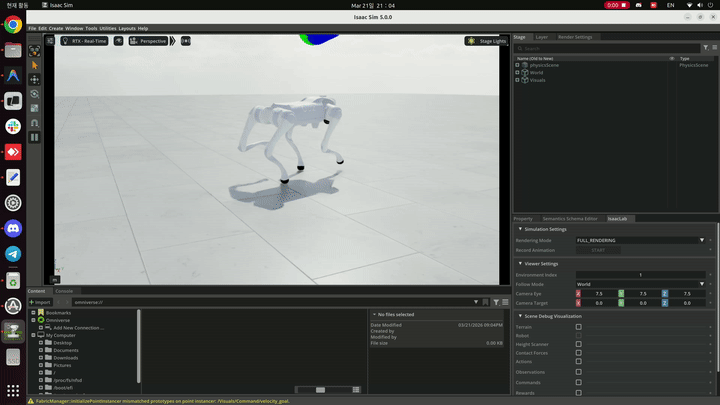720x405 pixels.
Task: Toggle the Observations checkbox
Action: tap(578, 372)
